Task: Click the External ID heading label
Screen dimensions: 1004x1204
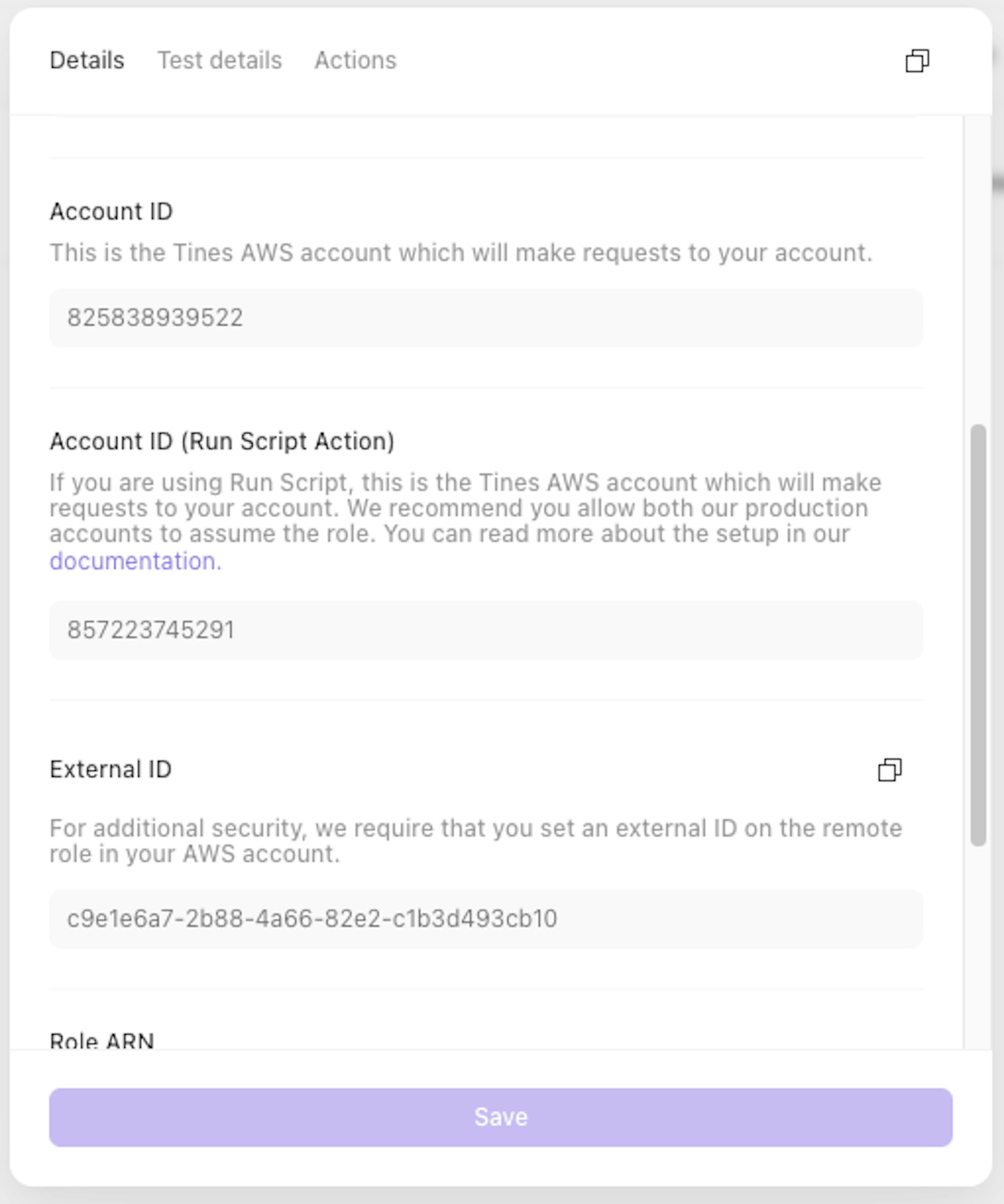Action: pos(110,769)
